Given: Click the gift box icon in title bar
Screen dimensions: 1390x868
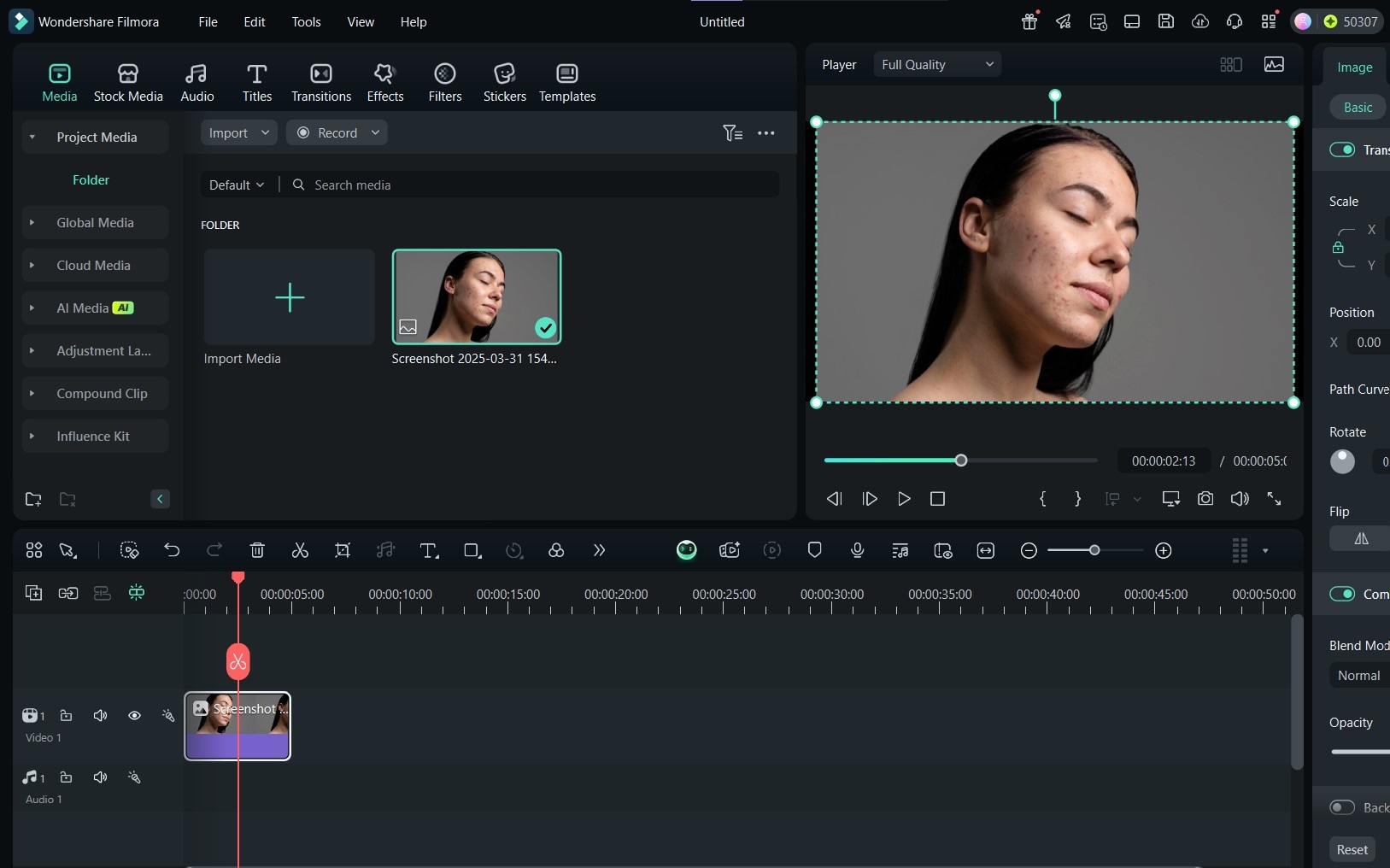Looking at the screenshot, I should pyautogui.click(x=1029, y=22).
